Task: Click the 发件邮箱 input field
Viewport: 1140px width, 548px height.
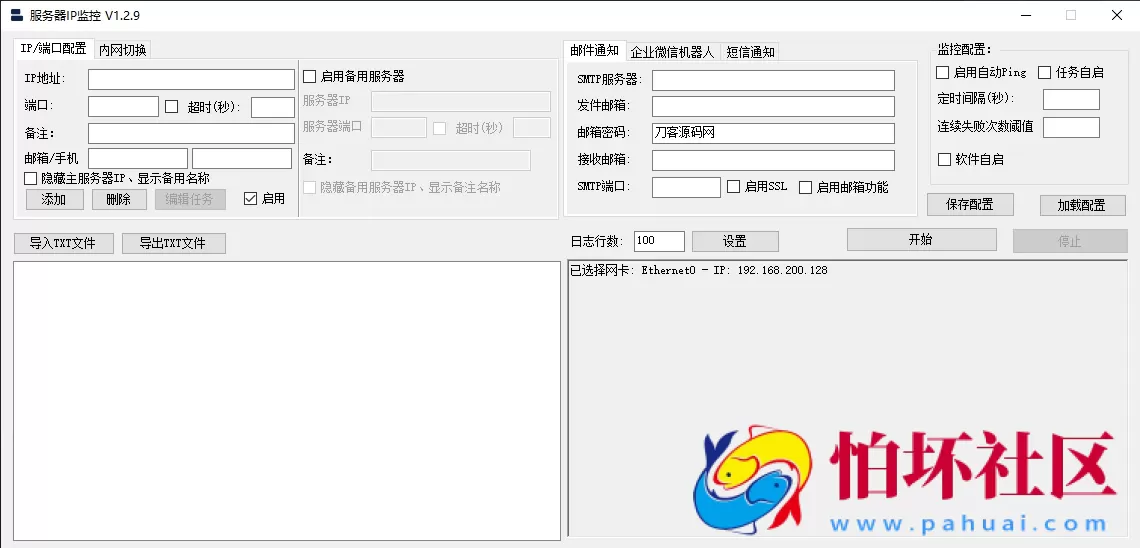Action: (773, 106)
